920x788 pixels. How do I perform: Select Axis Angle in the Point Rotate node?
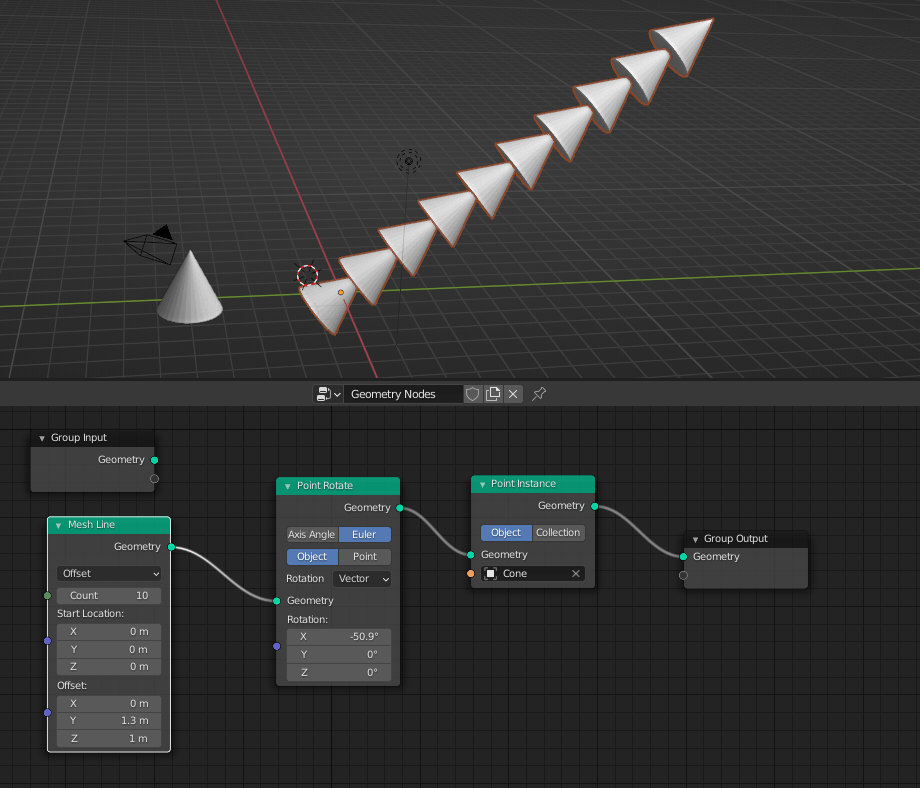coord(311,534)
